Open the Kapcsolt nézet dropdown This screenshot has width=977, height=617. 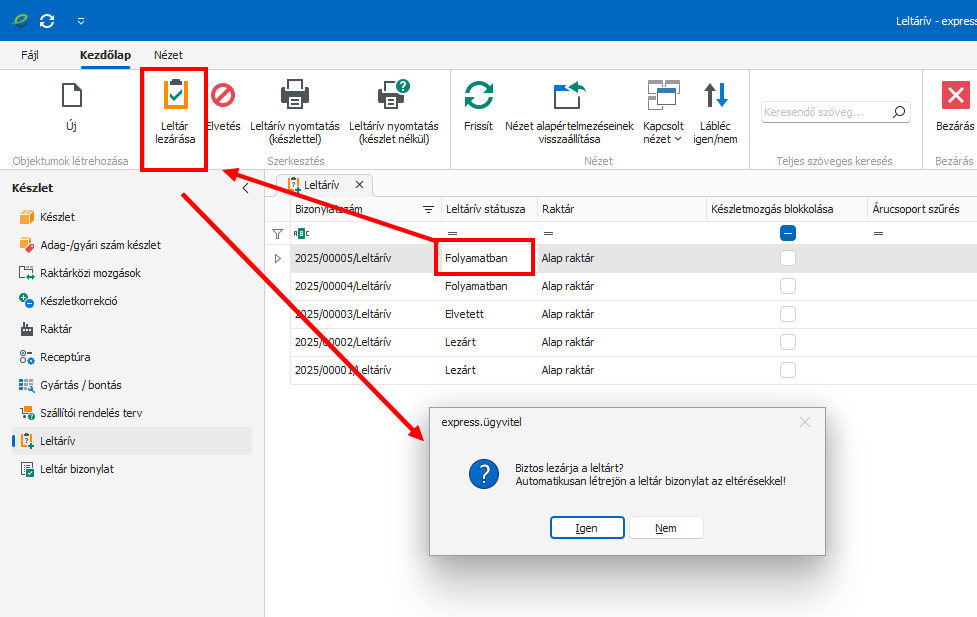pos(663,110)
